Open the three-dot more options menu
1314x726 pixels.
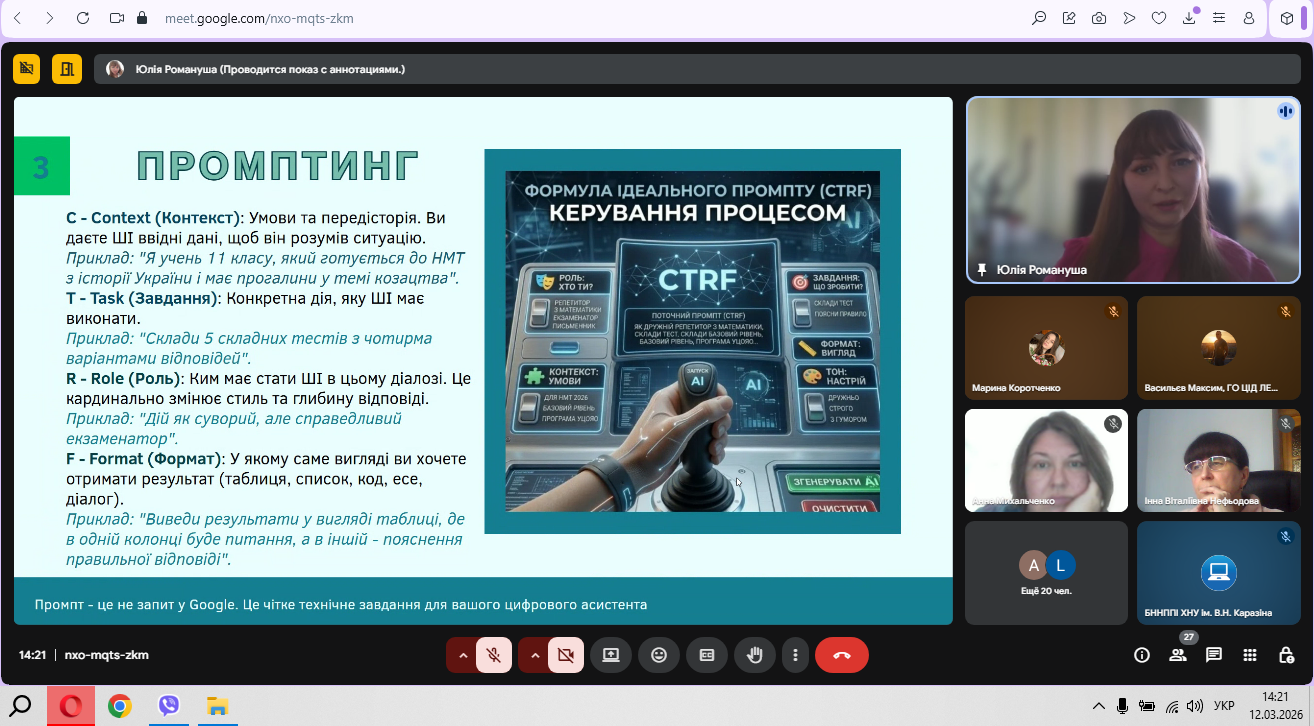tap(795, 655)
